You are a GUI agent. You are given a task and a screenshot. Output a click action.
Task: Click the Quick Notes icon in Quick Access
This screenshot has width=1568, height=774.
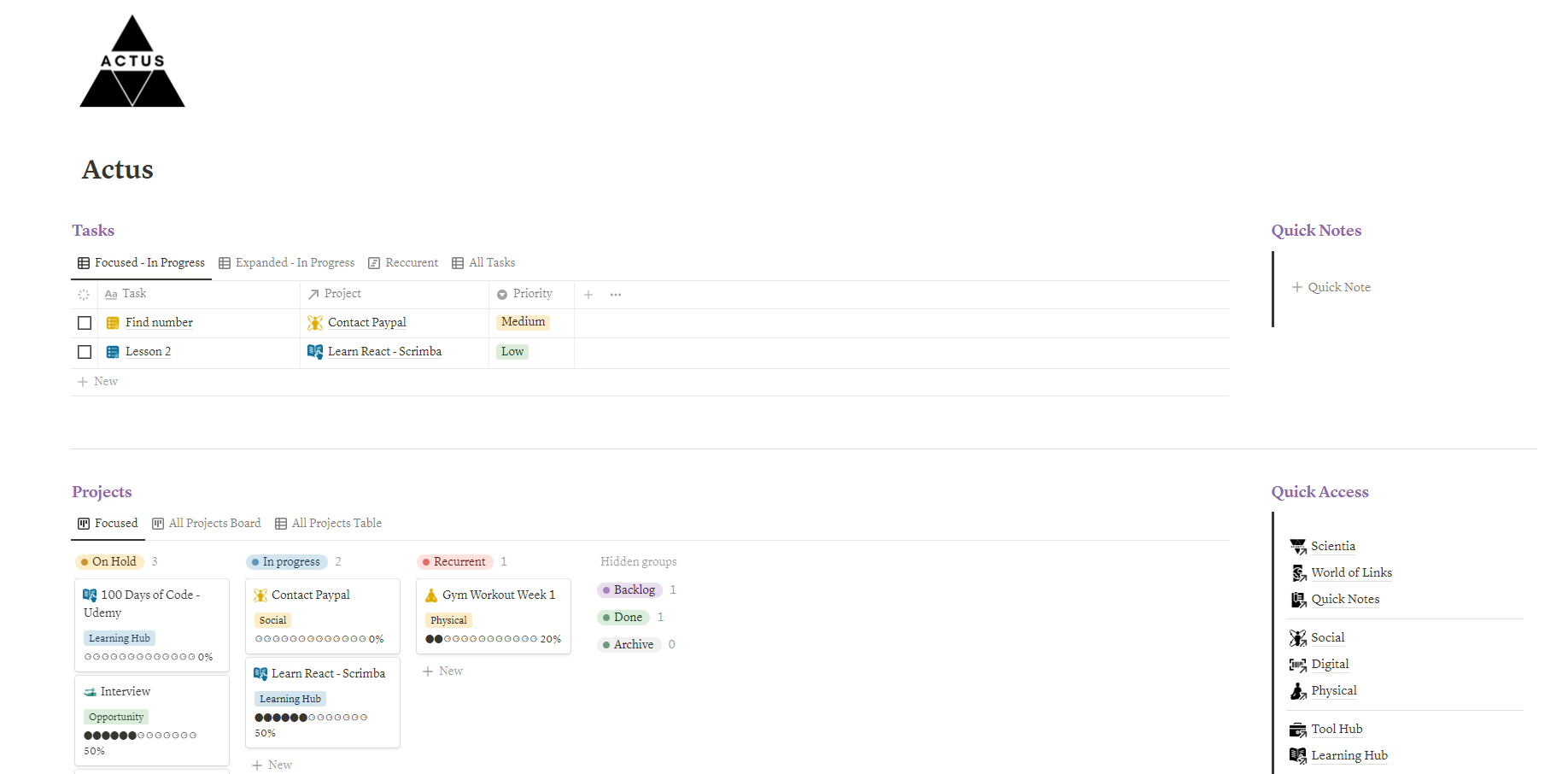pyautogui.click(x=1298, y=600)
